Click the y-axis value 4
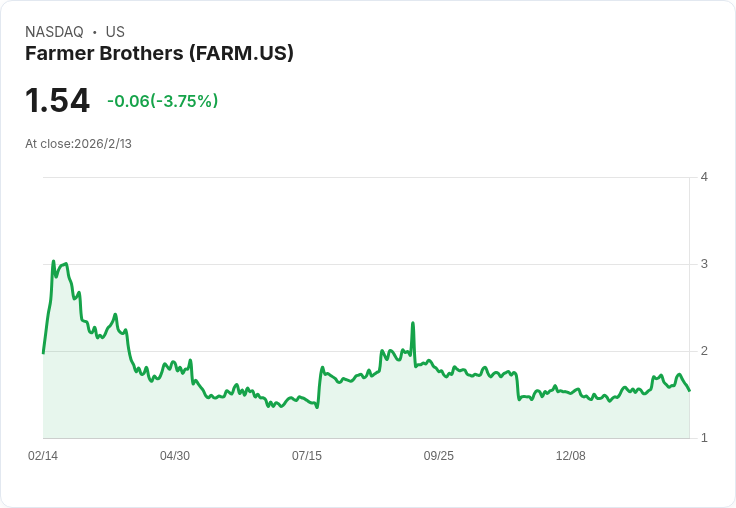Screen dimensions: 736x508 coord(704,177)
